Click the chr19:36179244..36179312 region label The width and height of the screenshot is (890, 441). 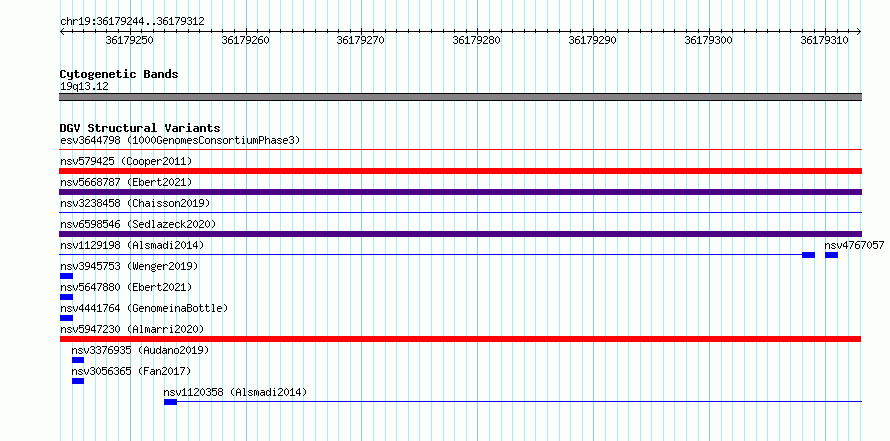click(x=132, y=22)
